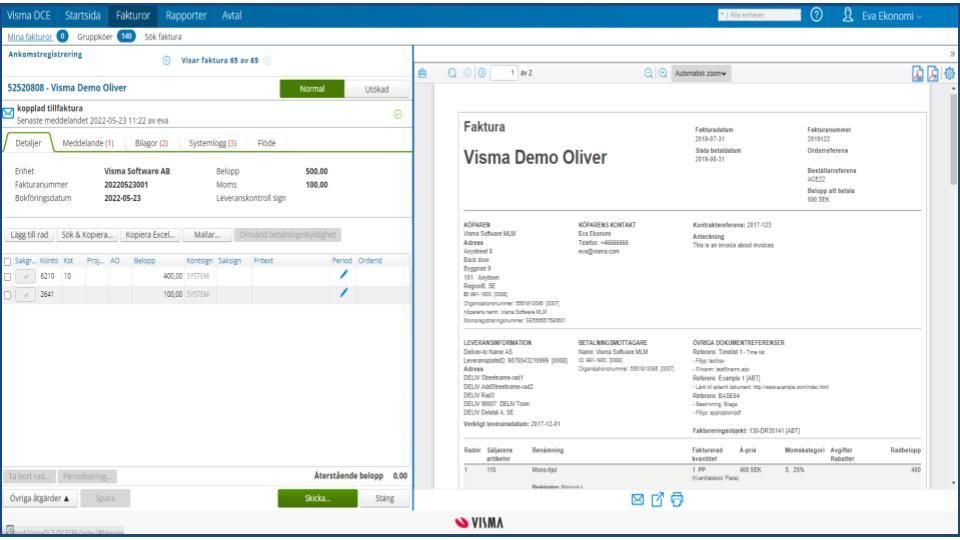
Task: Click the Lägg till rad button
Action: (x=29, y=234)
